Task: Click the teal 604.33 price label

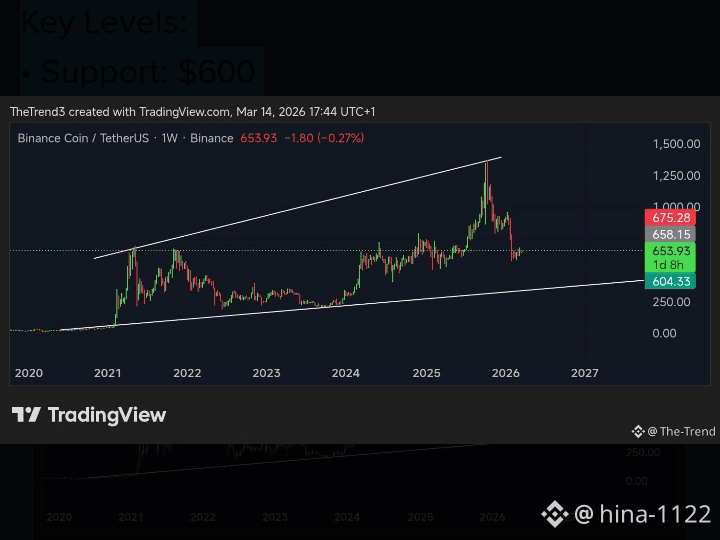Action: (670, 281)
